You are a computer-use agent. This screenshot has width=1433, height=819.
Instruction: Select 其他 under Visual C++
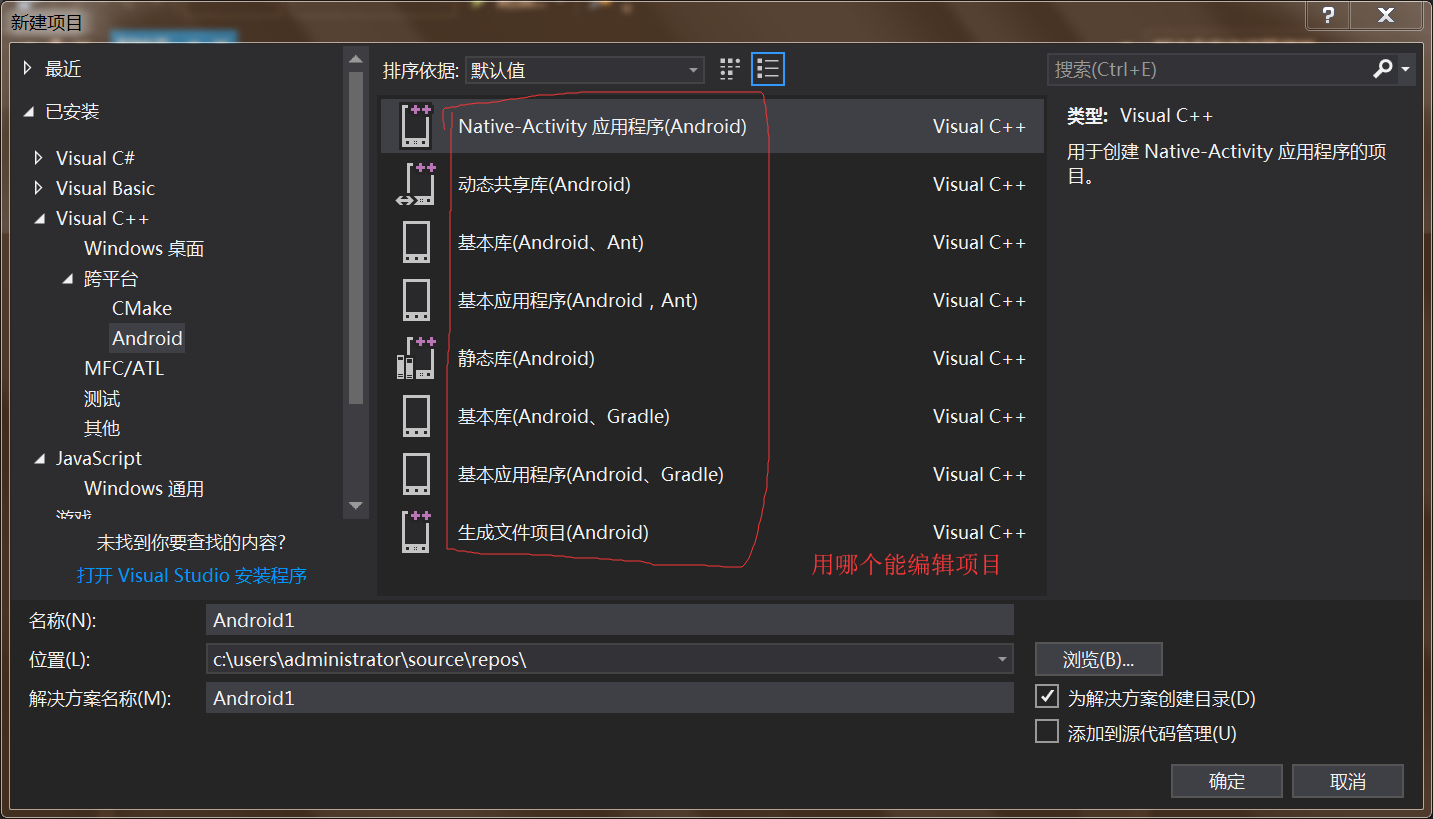[102, 428]
